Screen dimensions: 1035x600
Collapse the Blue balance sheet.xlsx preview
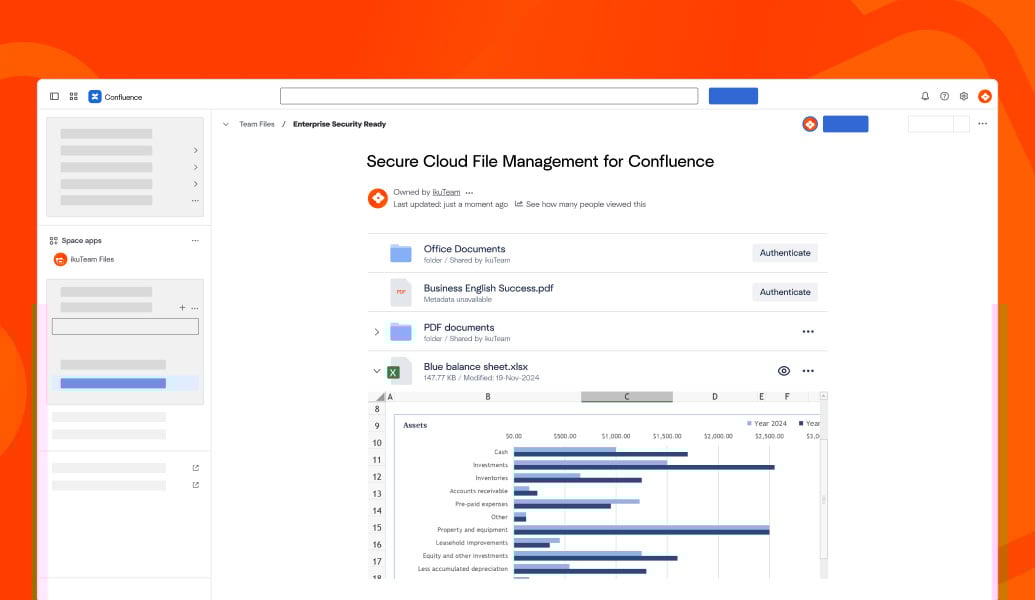[x=377, y=371]
